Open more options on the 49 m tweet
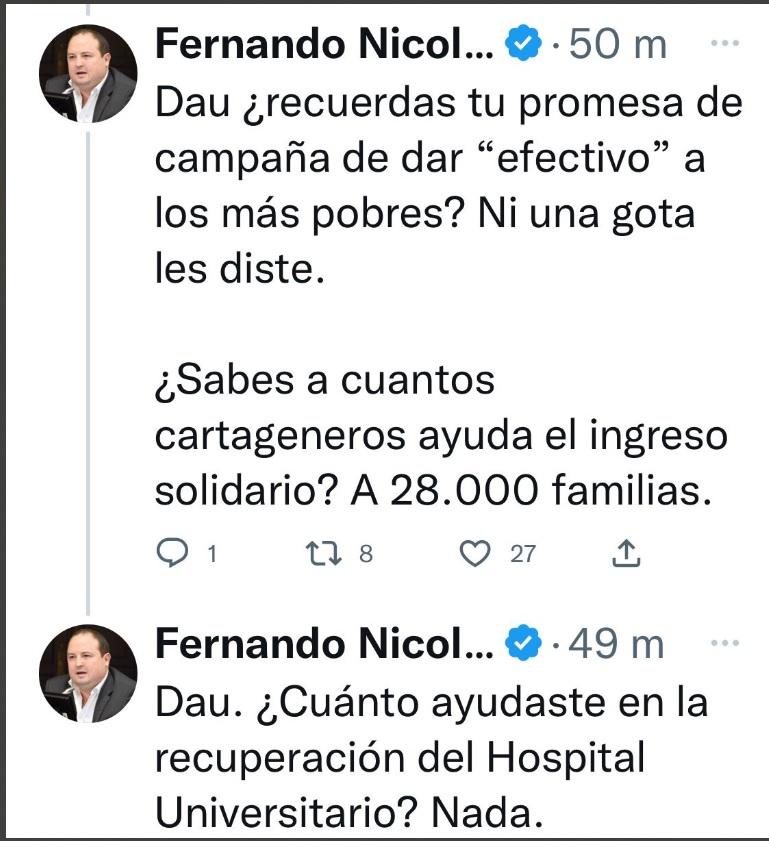 (x=723, y=643)
